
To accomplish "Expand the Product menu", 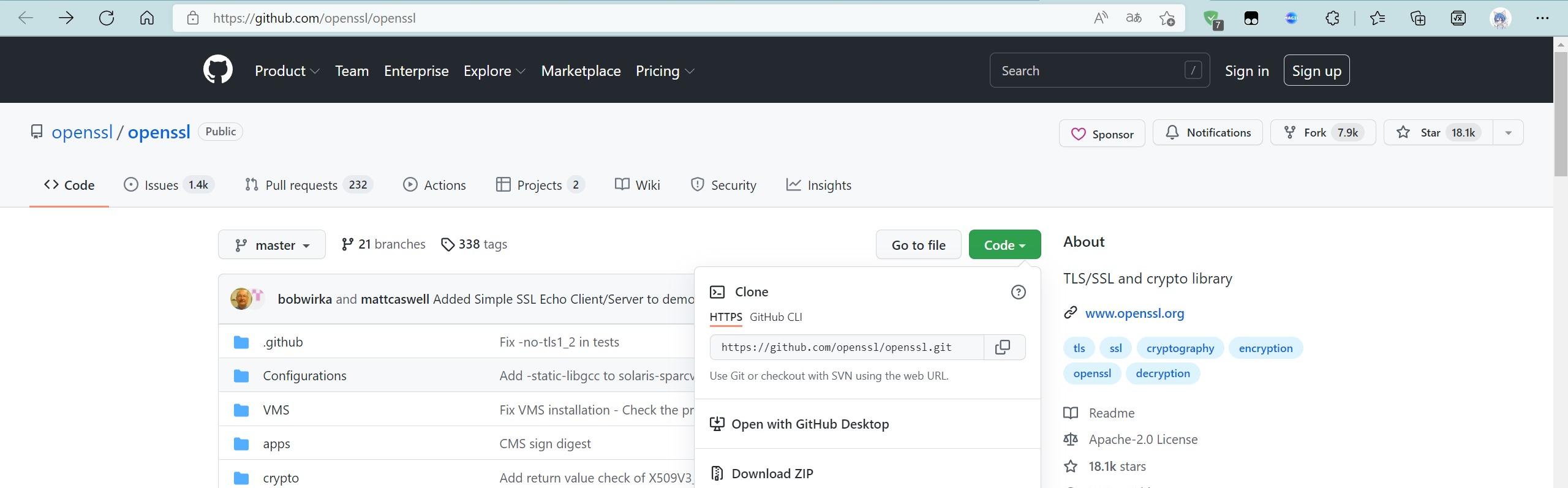I will (287, 71).
